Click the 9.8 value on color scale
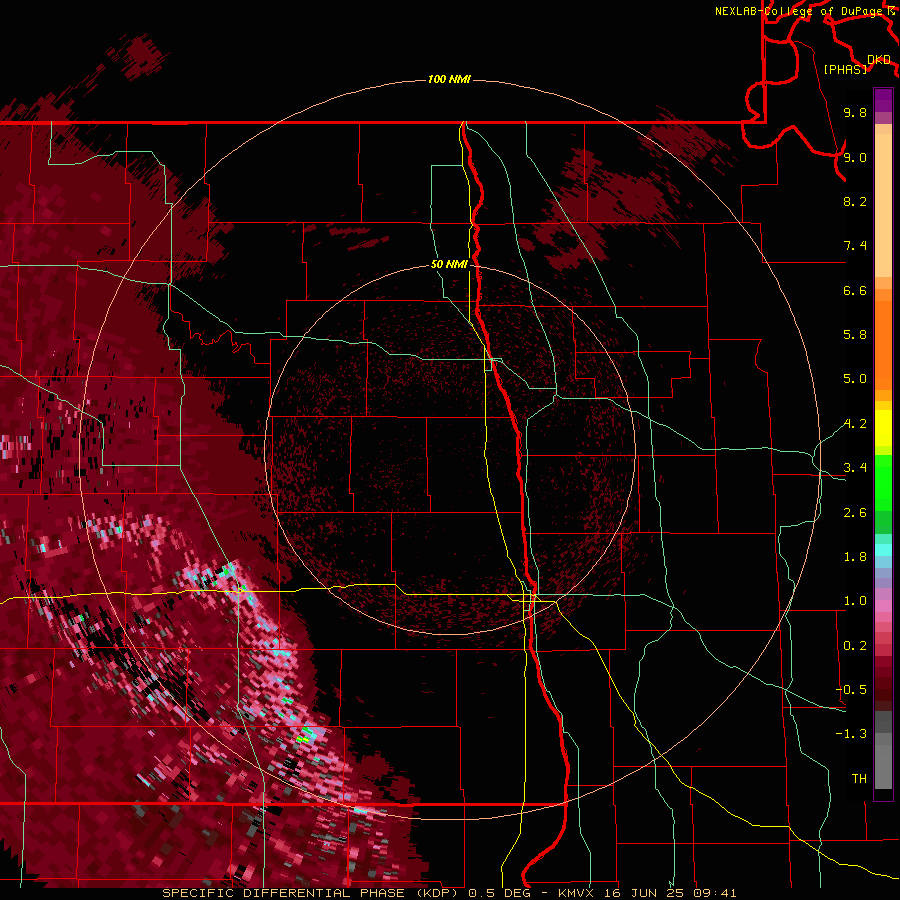Viewport: 900px width, 900px height. (855, 112)
